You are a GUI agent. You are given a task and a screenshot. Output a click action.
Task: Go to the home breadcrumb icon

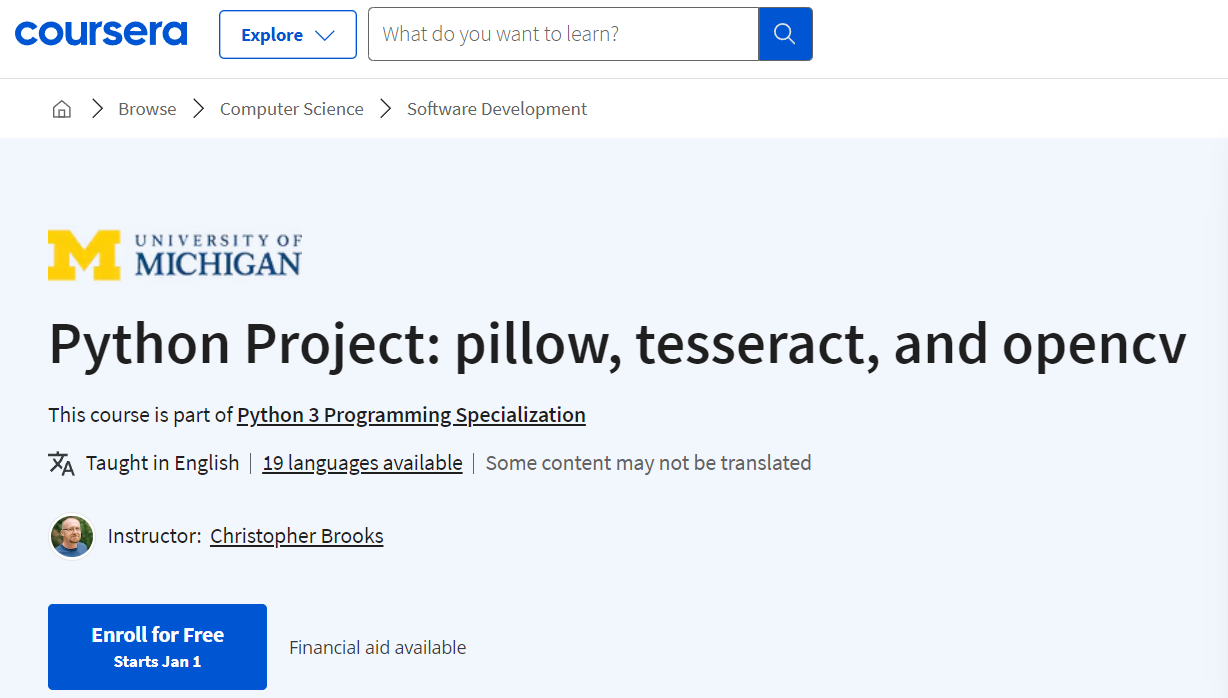tap(62, 109)
